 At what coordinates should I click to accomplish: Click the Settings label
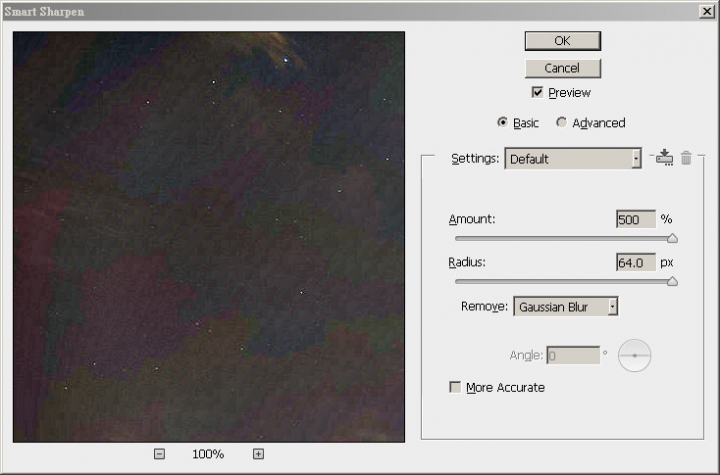point(475,158)
